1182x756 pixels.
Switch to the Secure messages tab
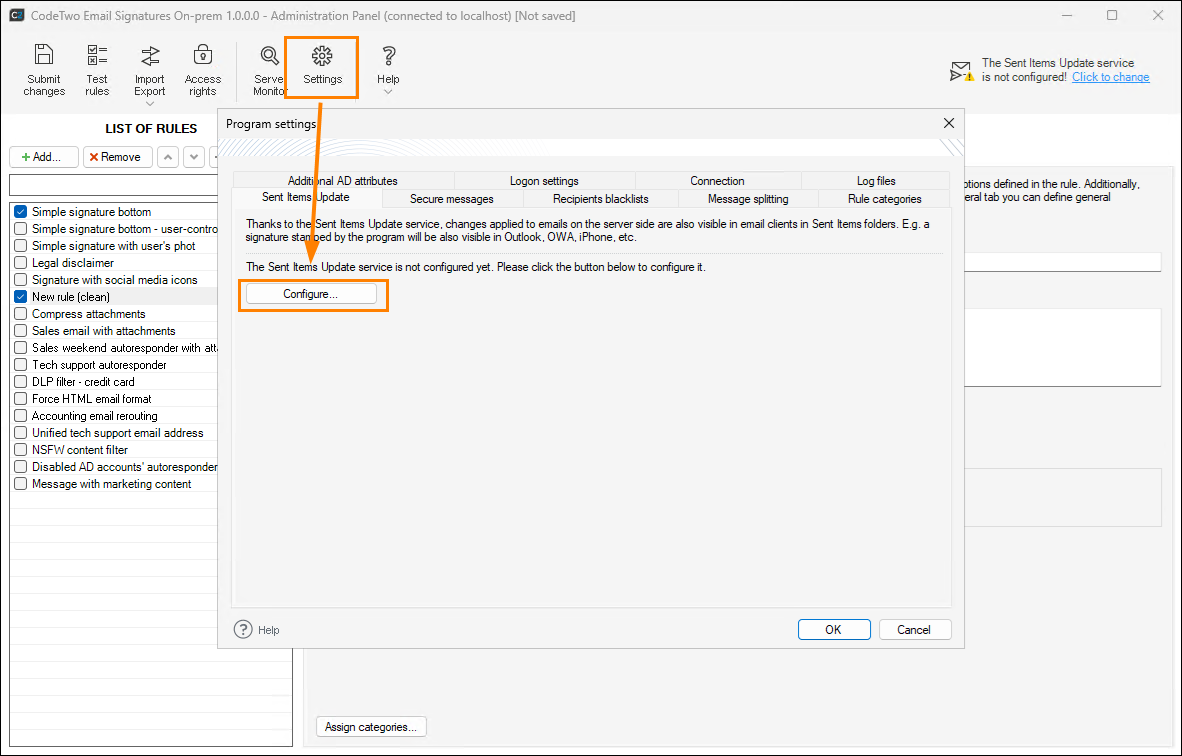pos(451,199)
